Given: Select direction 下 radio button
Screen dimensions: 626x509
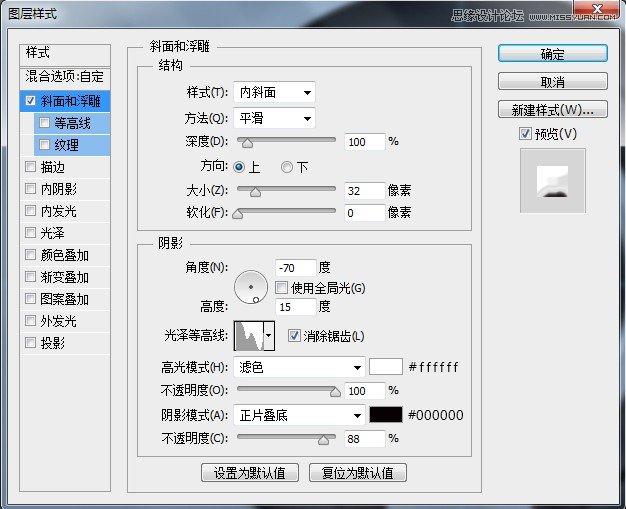Looking at the screenshot, I should pos(287,166).
